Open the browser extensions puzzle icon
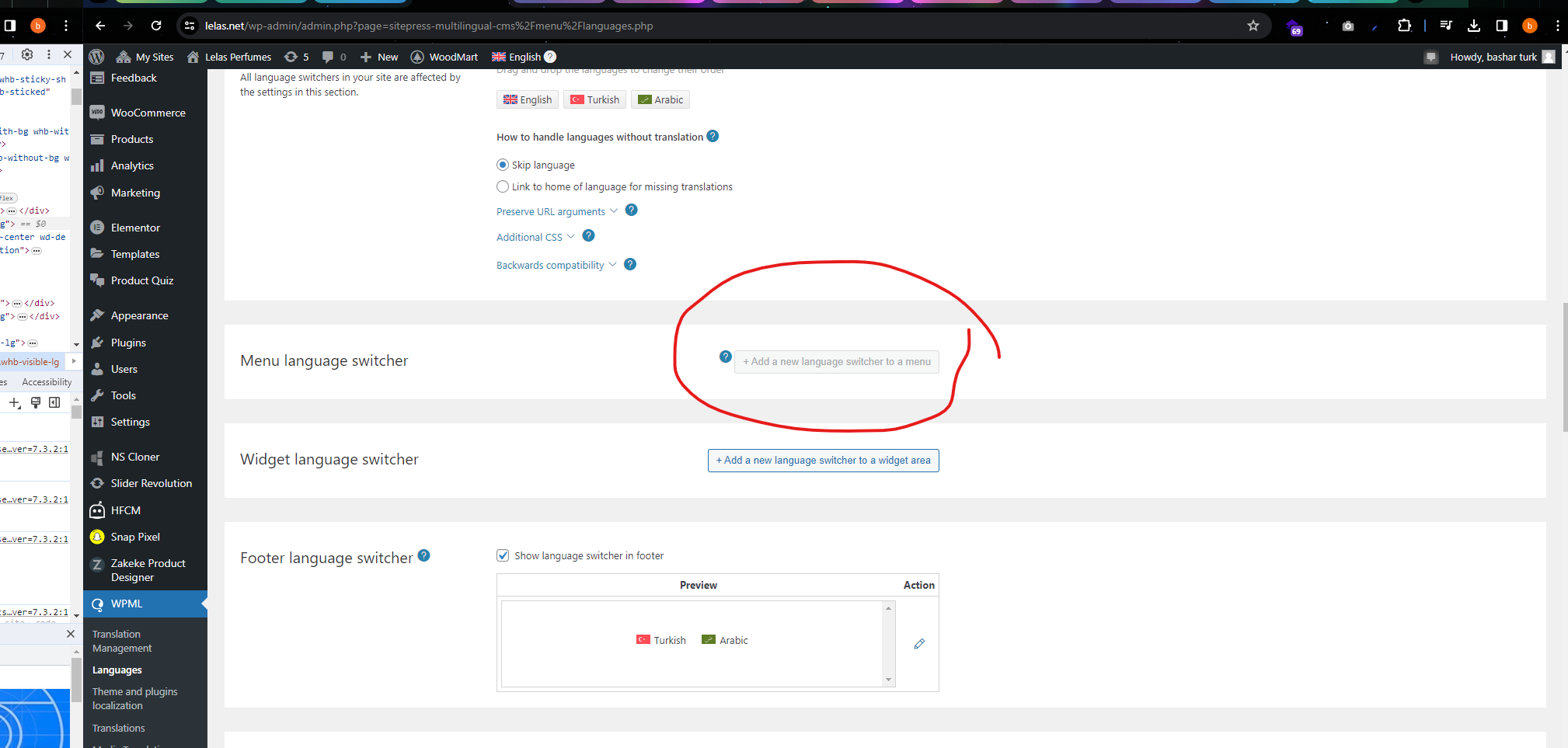 (1404, 26)
